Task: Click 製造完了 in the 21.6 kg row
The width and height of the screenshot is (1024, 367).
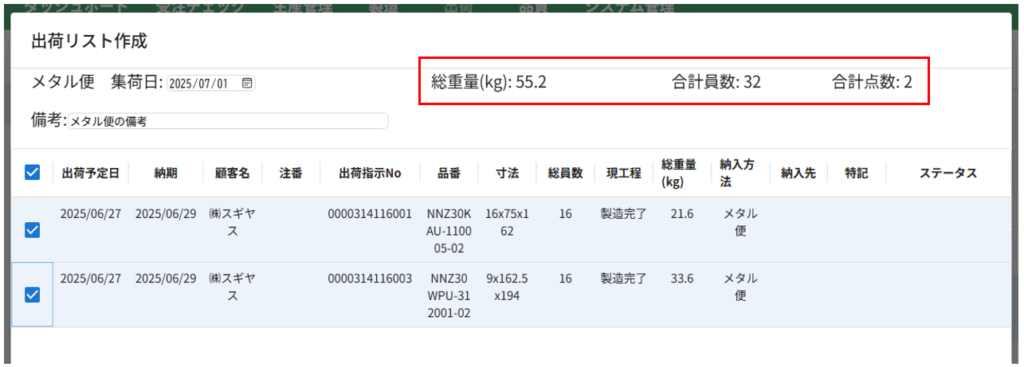Action: (x=624, y=214)
